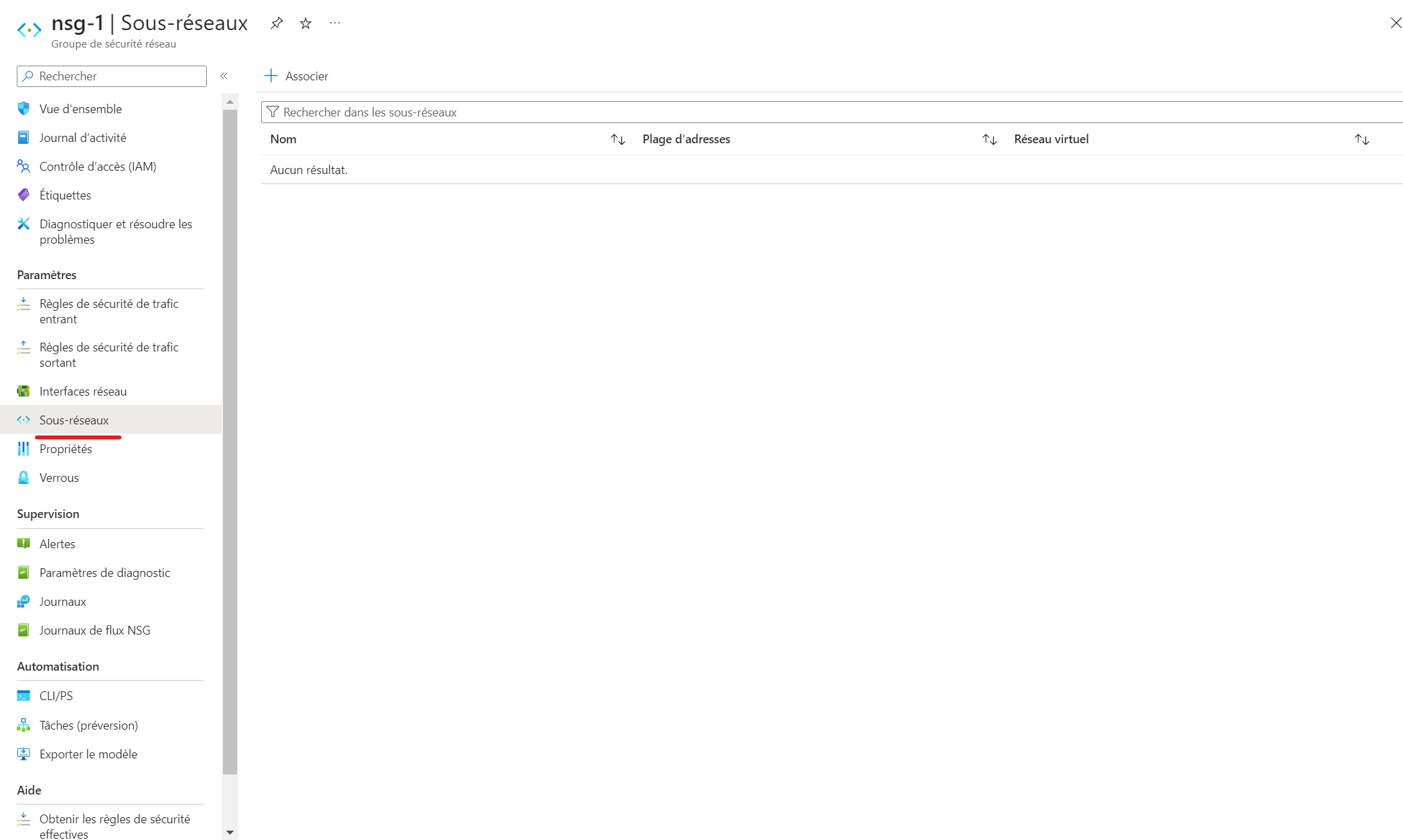The height and width of the screenshot is (840, 1403).
Task: Sort by Plage d'adresses column
Action: 989,139
